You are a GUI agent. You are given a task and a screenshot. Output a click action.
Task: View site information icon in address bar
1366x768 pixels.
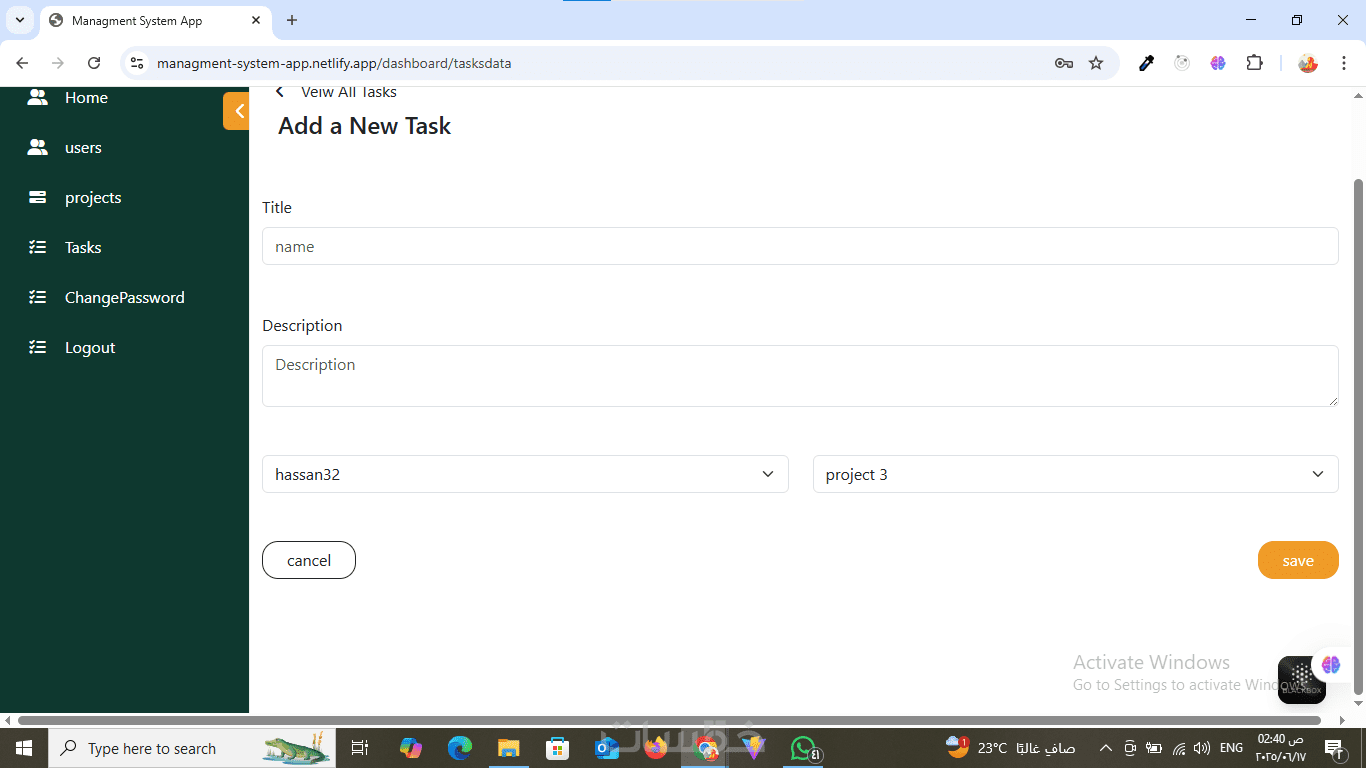coord(138,63)
